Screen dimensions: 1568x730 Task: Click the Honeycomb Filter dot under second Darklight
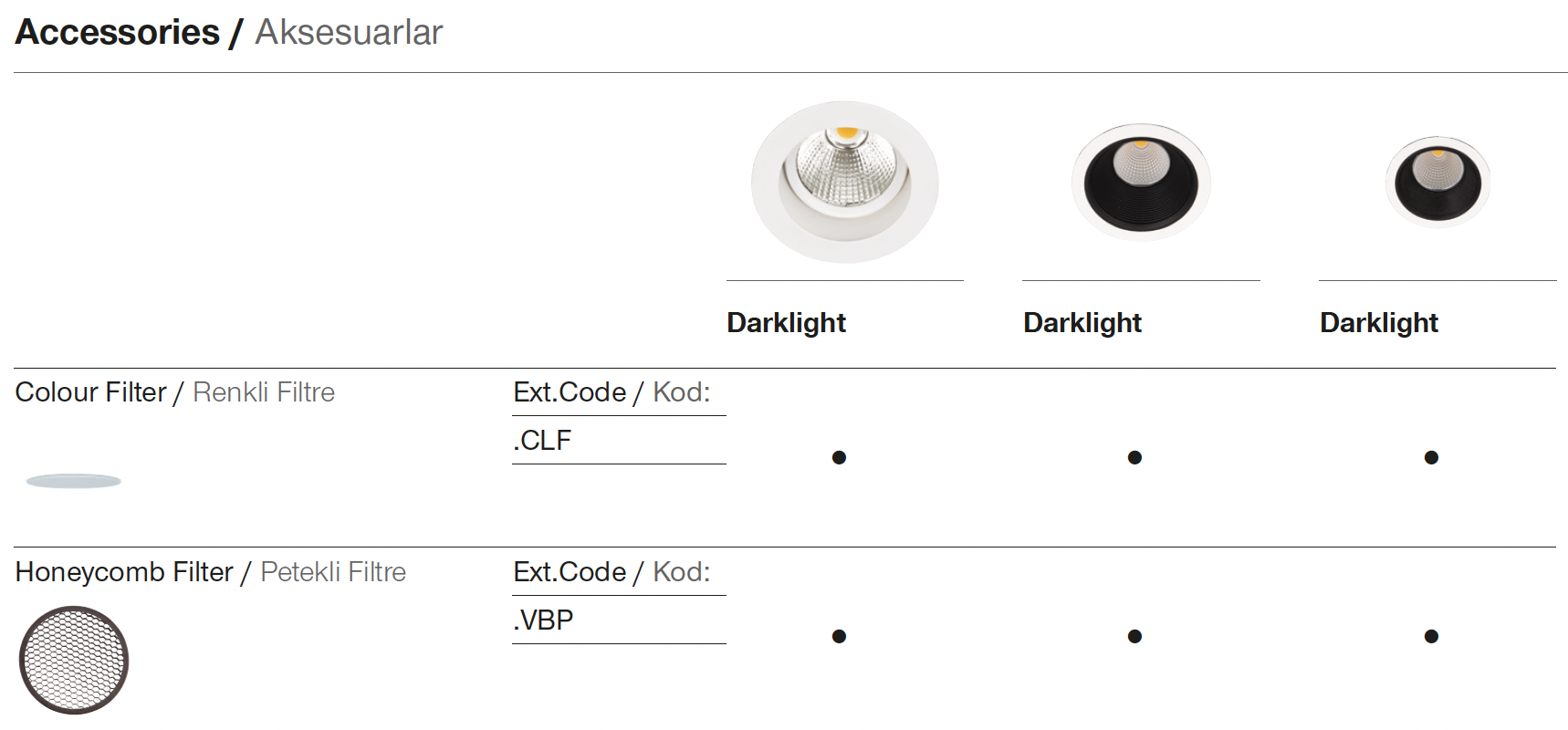click(1134, 636)
